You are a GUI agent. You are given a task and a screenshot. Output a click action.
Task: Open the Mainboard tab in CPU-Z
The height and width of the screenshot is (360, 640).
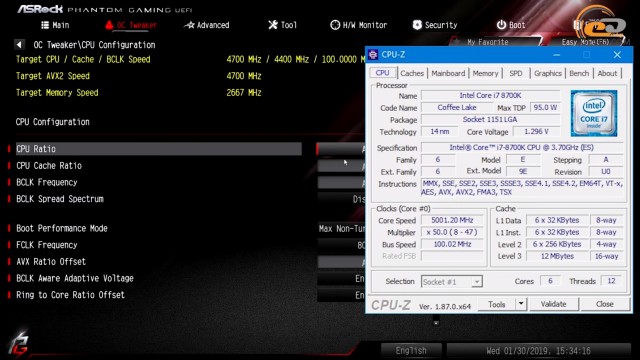(x=448, y=73)
